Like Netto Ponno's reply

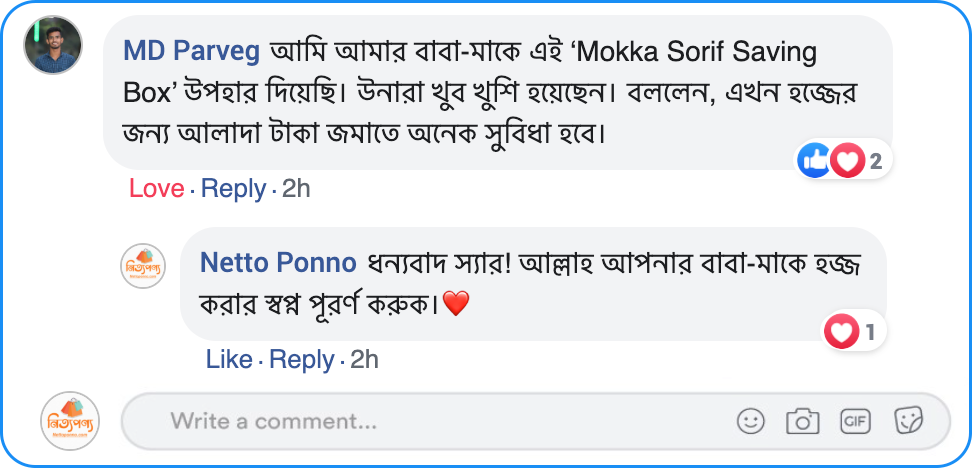pyautogui.click(x=229, y=359)
